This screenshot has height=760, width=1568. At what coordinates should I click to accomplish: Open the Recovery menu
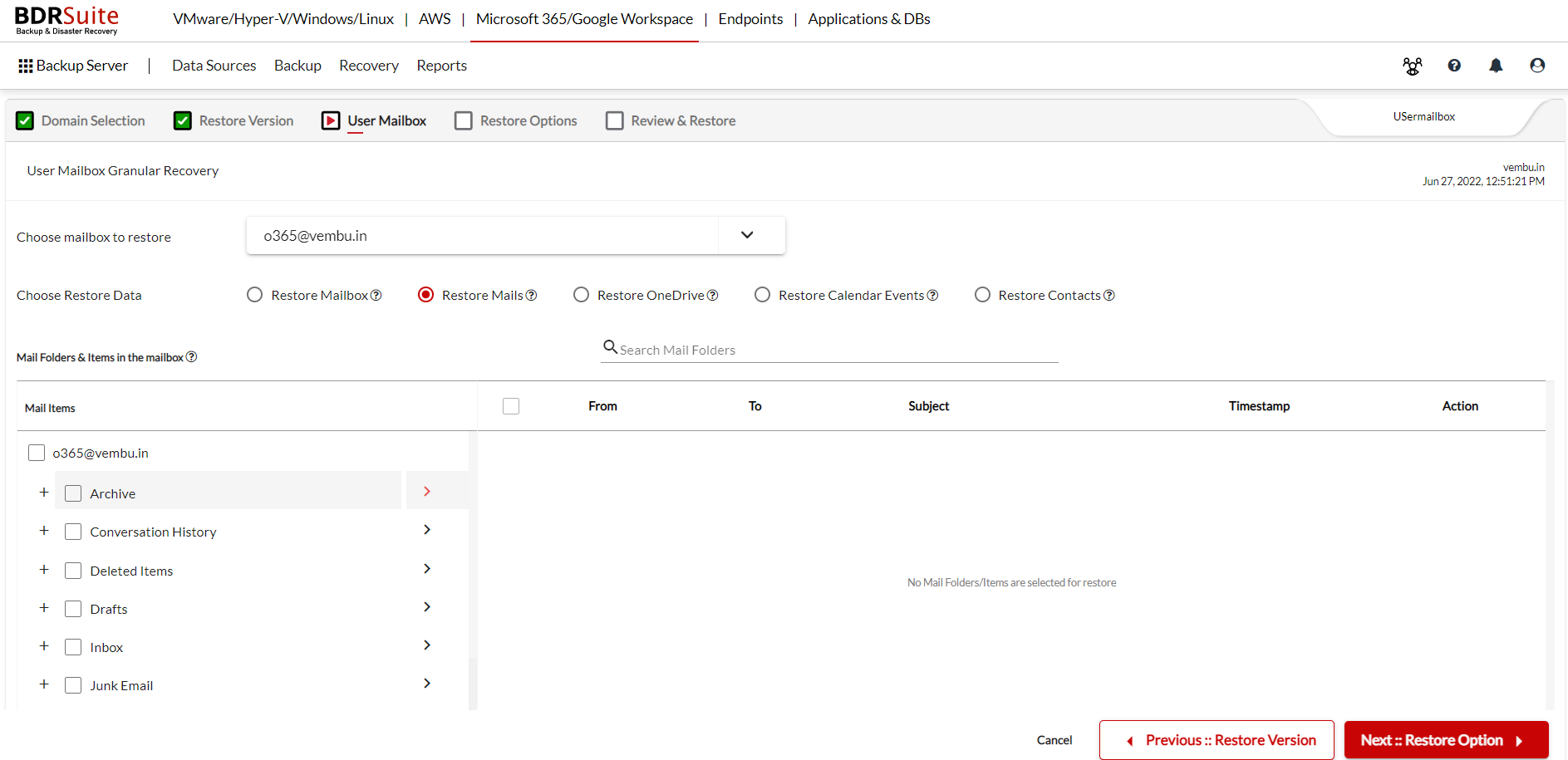[x=369, y=66]
